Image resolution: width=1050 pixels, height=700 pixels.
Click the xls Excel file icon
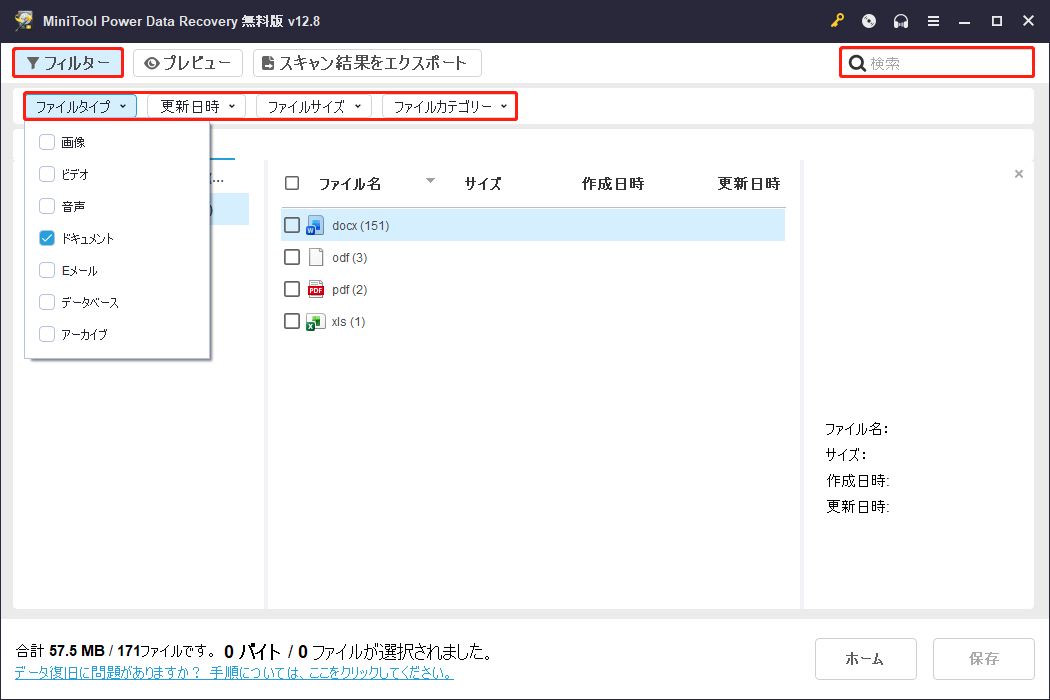click(x=314, y=321)
